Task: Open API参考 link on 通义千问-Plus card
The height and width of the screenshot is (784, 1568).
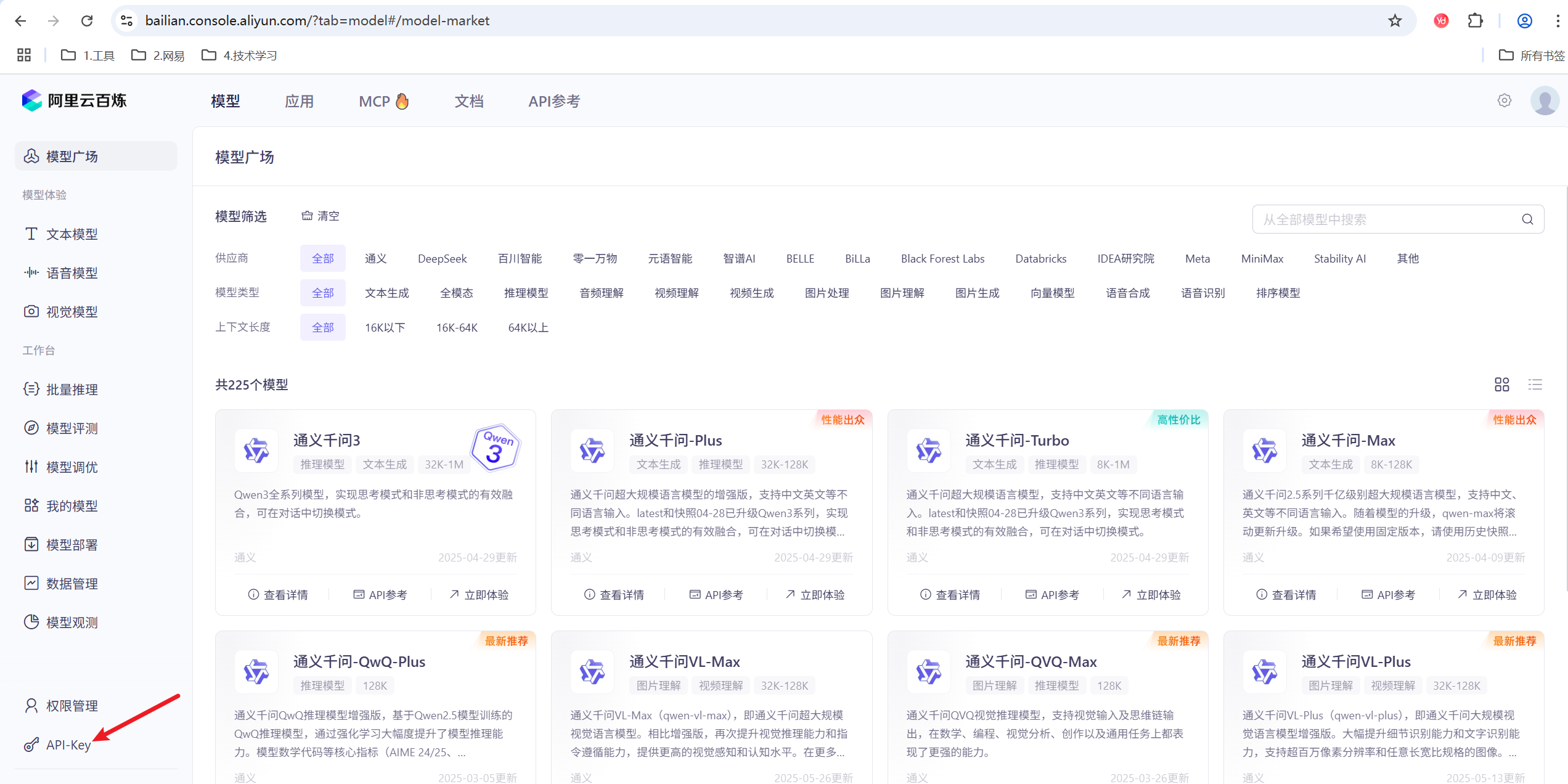Action: 716,594
